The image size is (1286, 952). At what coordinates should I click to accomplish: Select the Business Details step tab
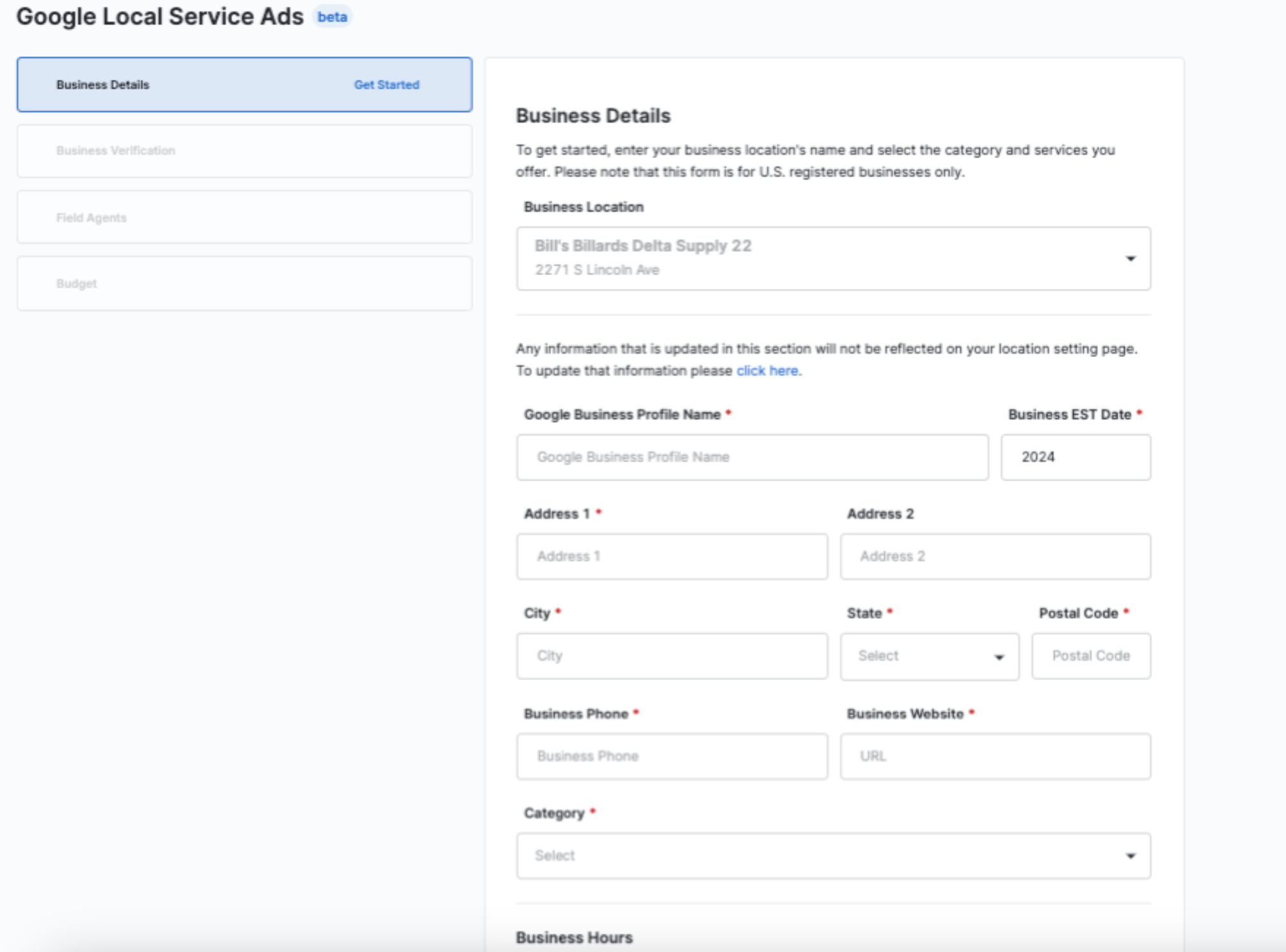(x=102, y=84)
